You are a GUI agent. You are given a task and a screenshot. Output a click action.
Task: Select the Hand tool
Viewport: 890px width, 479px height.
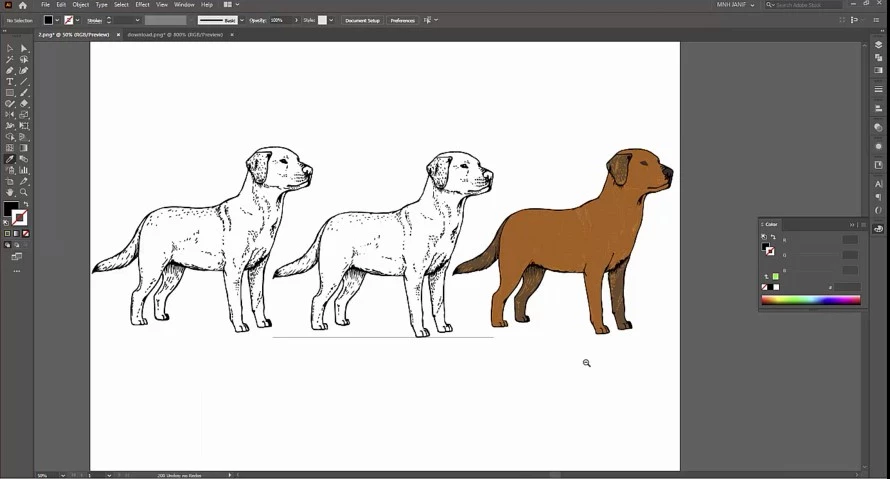10,192
